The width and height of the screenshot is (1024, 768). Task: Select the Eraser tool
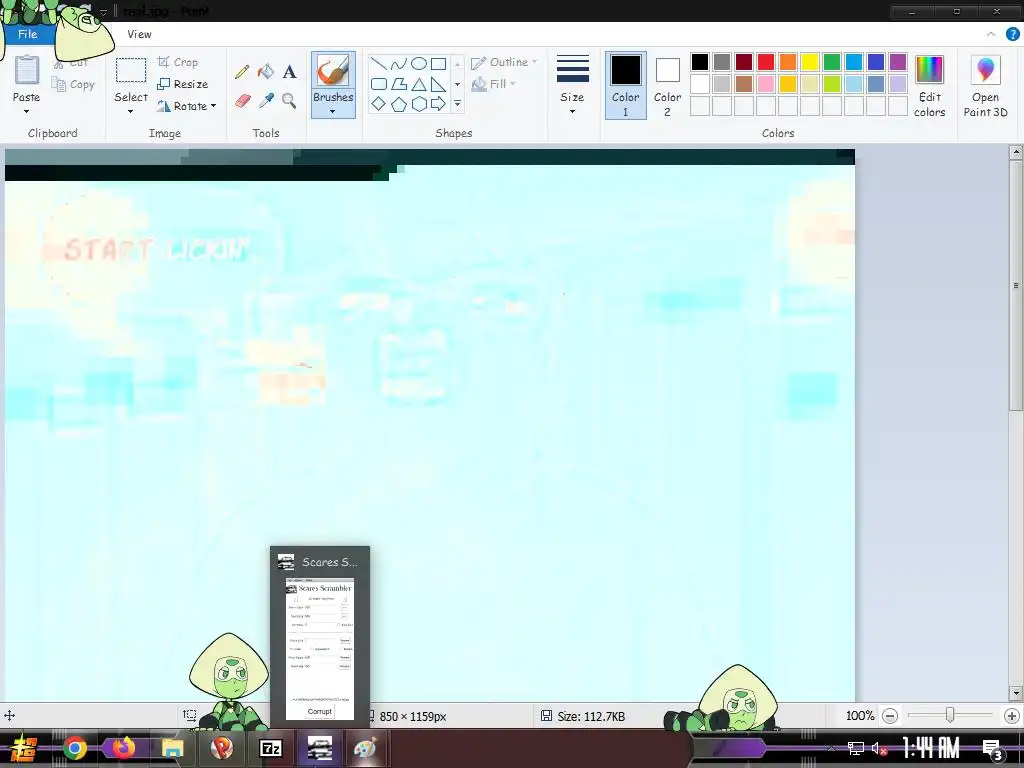tap(242, 101)
